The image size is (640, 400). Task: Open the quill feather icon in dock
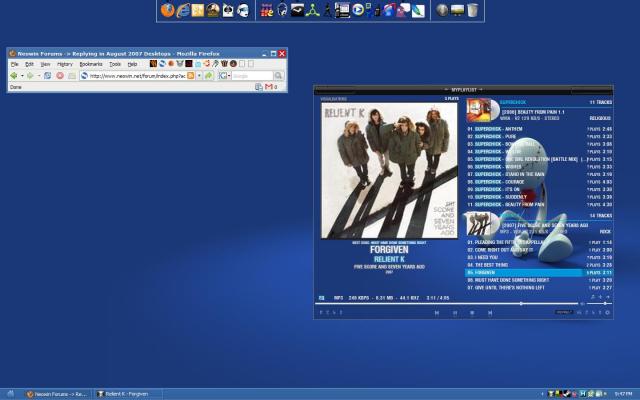[x=418, y=11]
